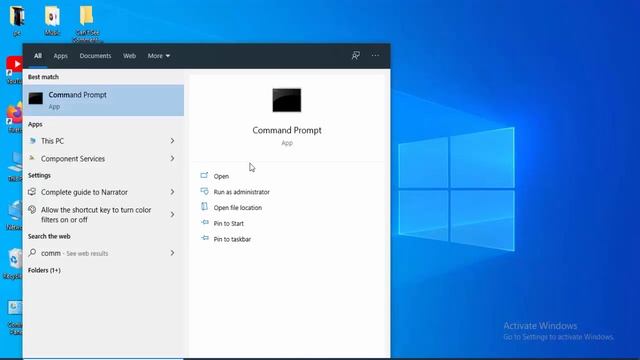Screen dimensions: 640x360
Task: Open the Command Prompt best match result
Action: coord(103,100)
